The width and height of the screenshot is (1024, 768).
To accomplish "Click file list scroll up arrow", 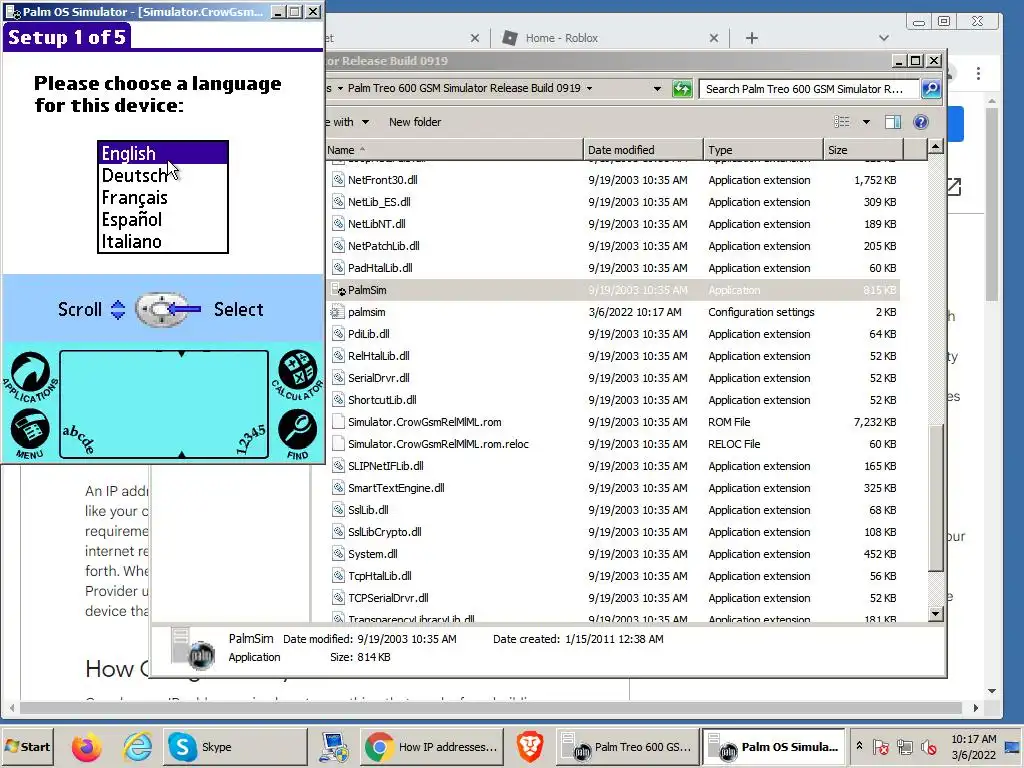I will [935, 146].
